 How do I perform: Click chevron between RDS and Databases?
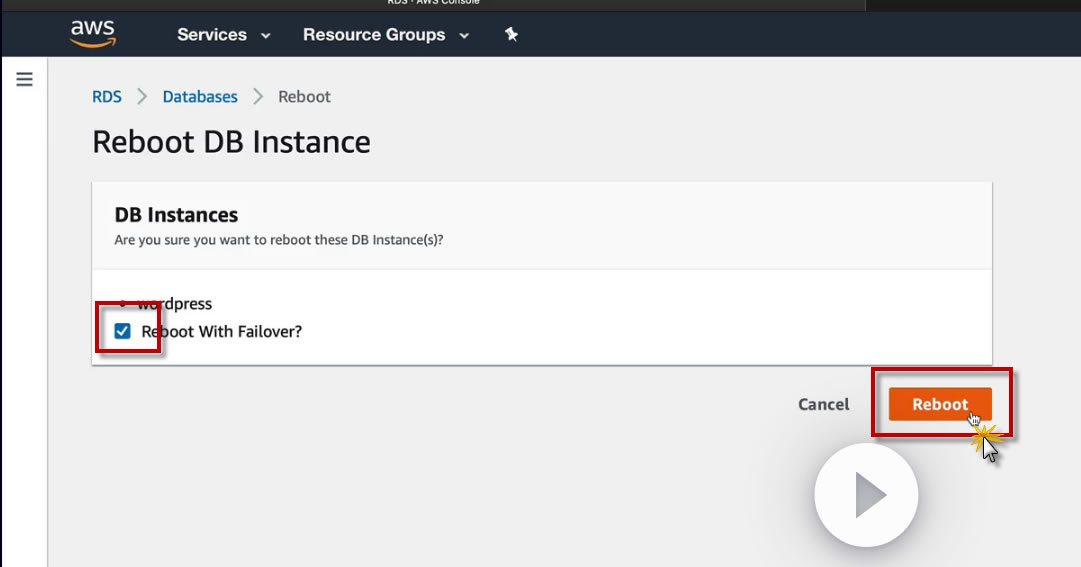click(142, 97)
